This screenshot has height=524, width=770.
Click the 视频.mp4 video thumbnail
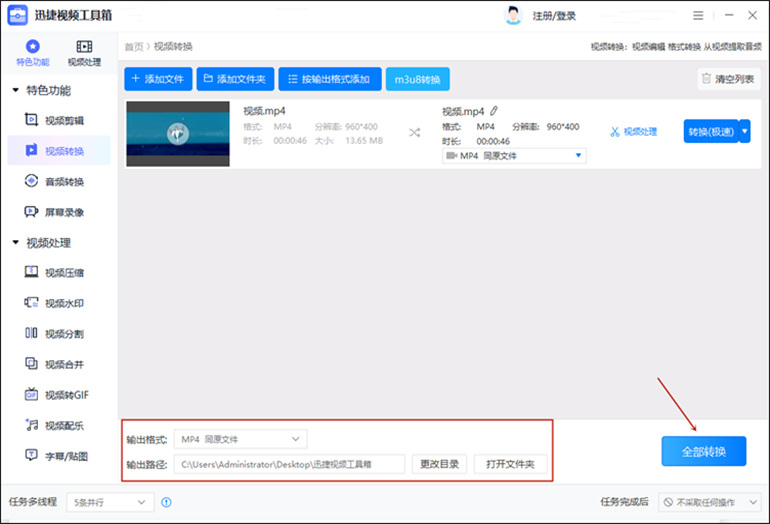[x=178, y=134]
